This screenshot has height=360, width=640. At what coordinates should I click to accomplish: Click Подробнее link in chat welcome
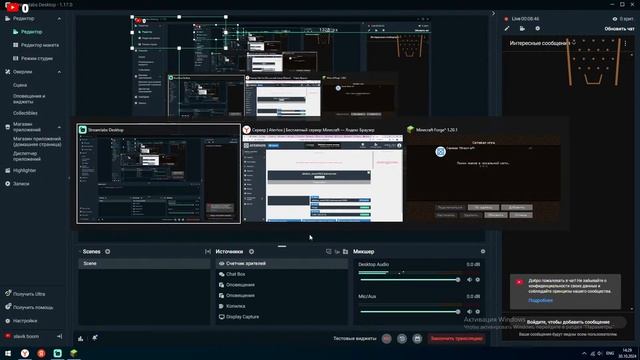pos(540,300)
